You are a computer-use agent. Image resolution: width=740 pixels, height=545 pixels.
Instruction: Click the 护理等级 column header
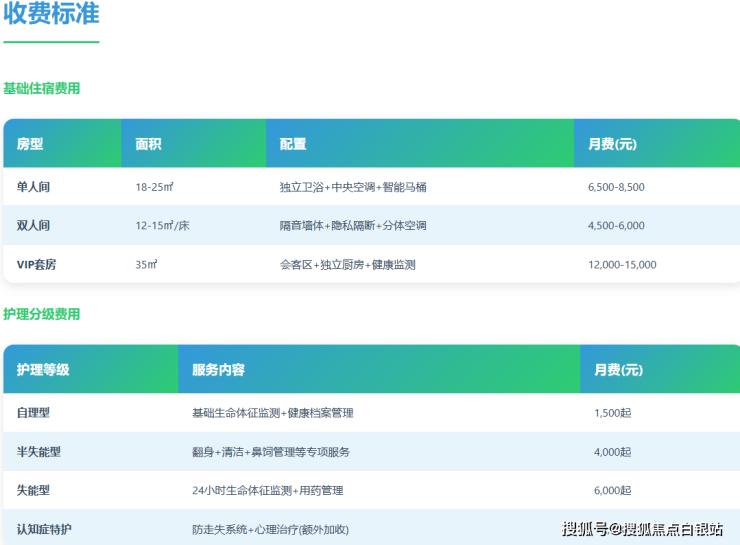[43, 370]
